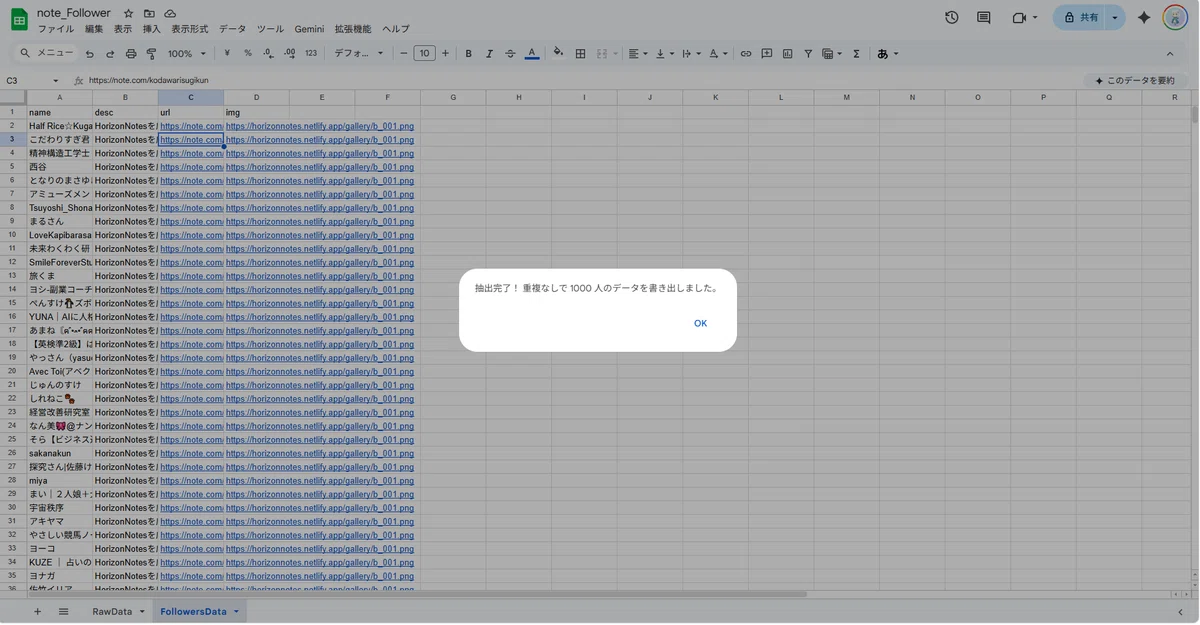
Task: Select the paint format roller
Action: 151,54
